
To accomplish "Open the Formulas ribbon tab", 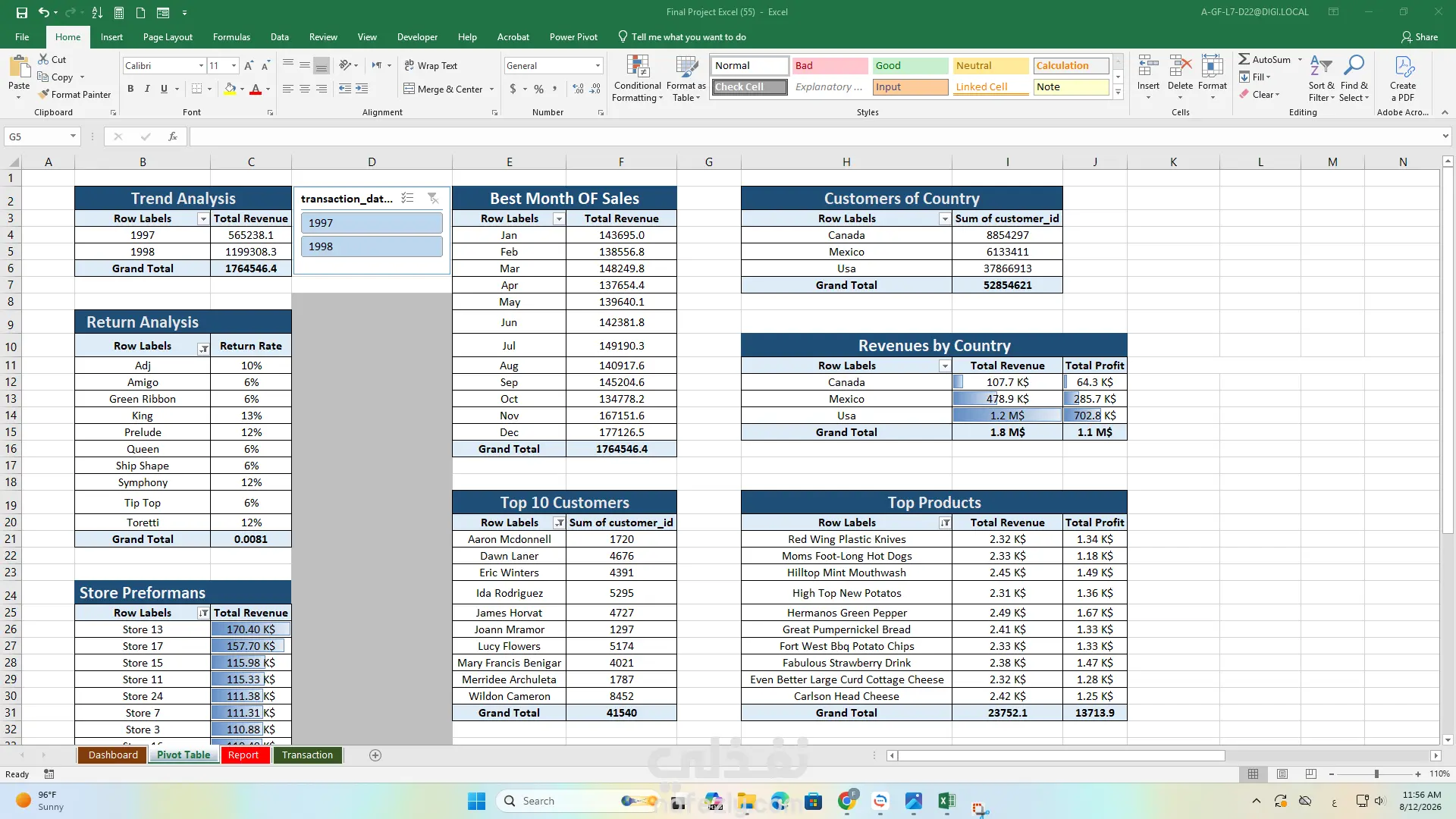I will (231, 36).
